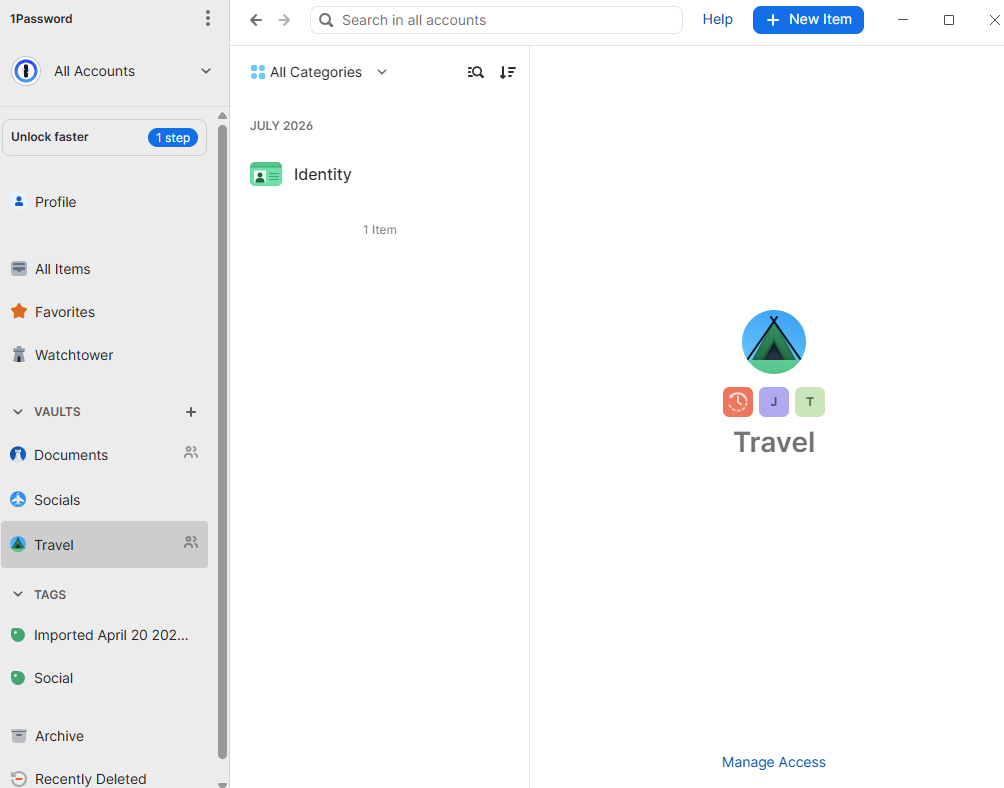Select the Socials vault

pyautogui.click(x=104, y=500)
